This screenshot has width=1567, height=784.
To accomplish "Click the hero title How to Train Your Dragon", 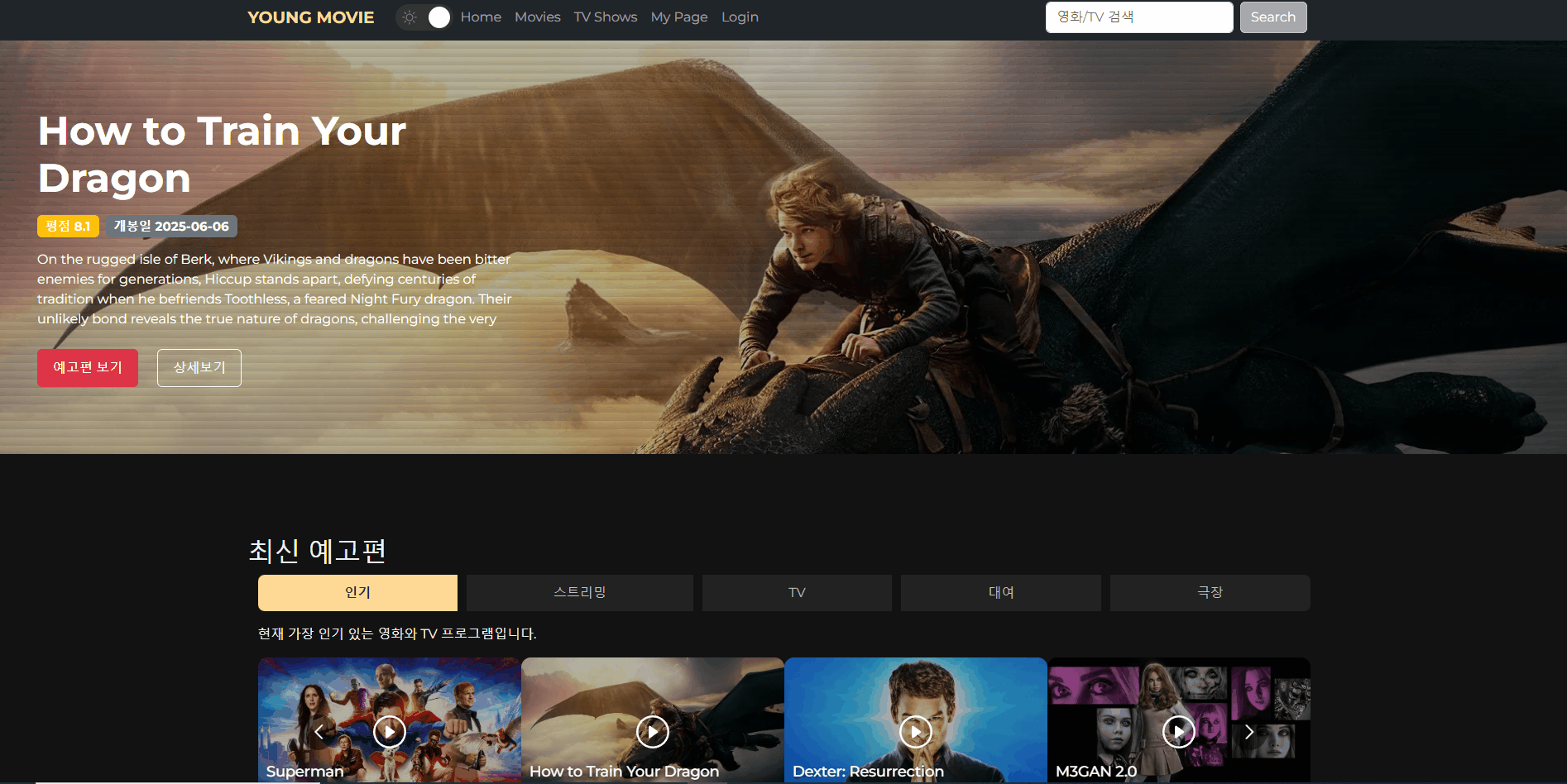I will [x=222, y=155].
